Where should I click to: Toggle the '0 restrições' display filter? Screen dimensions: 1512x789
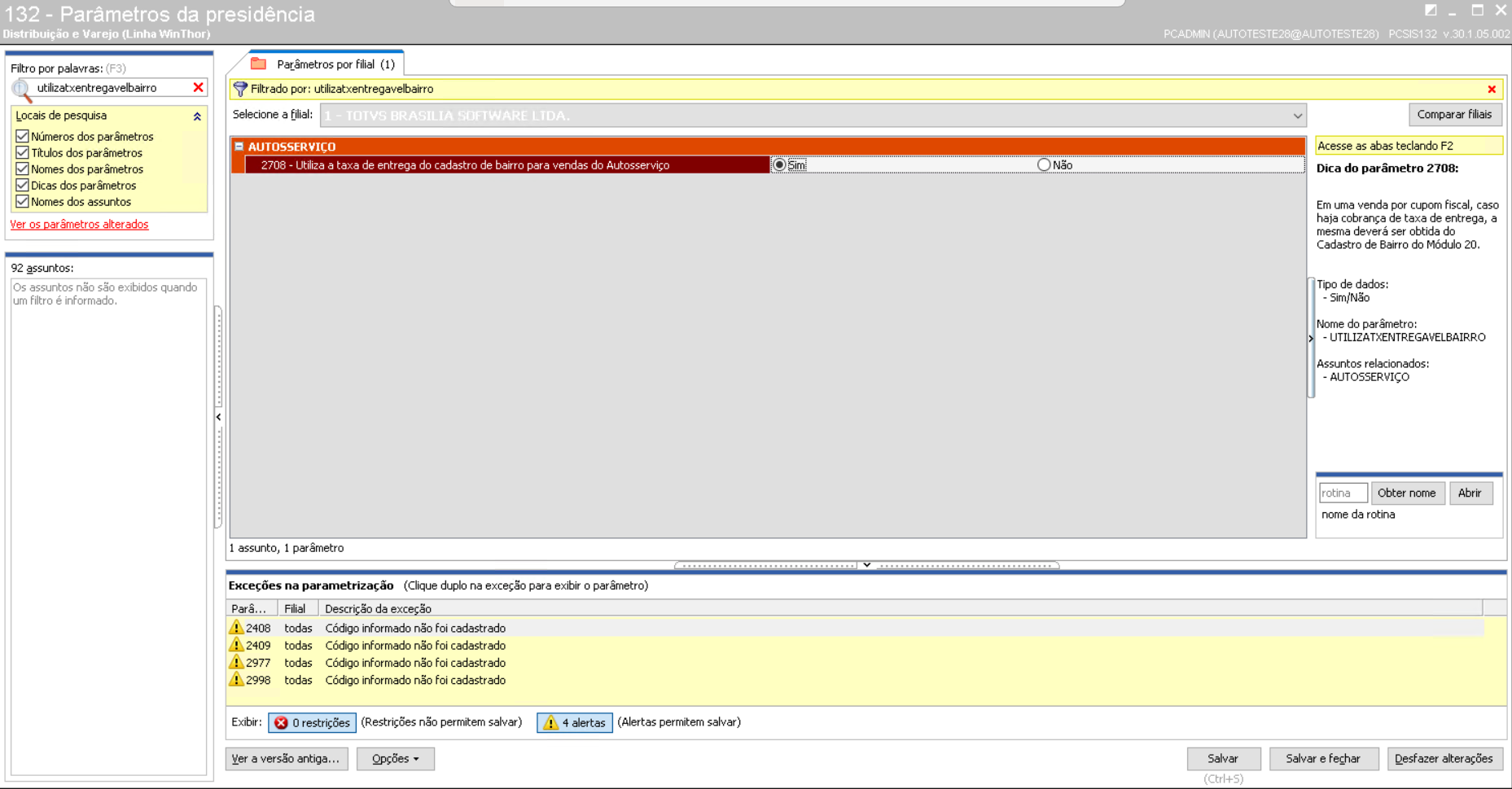click(312, 722)
